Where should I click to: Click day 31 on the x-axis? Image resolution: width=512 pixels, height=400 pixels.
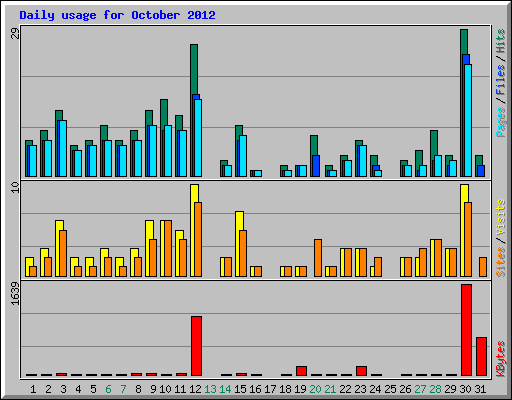(x=480, y=389)
